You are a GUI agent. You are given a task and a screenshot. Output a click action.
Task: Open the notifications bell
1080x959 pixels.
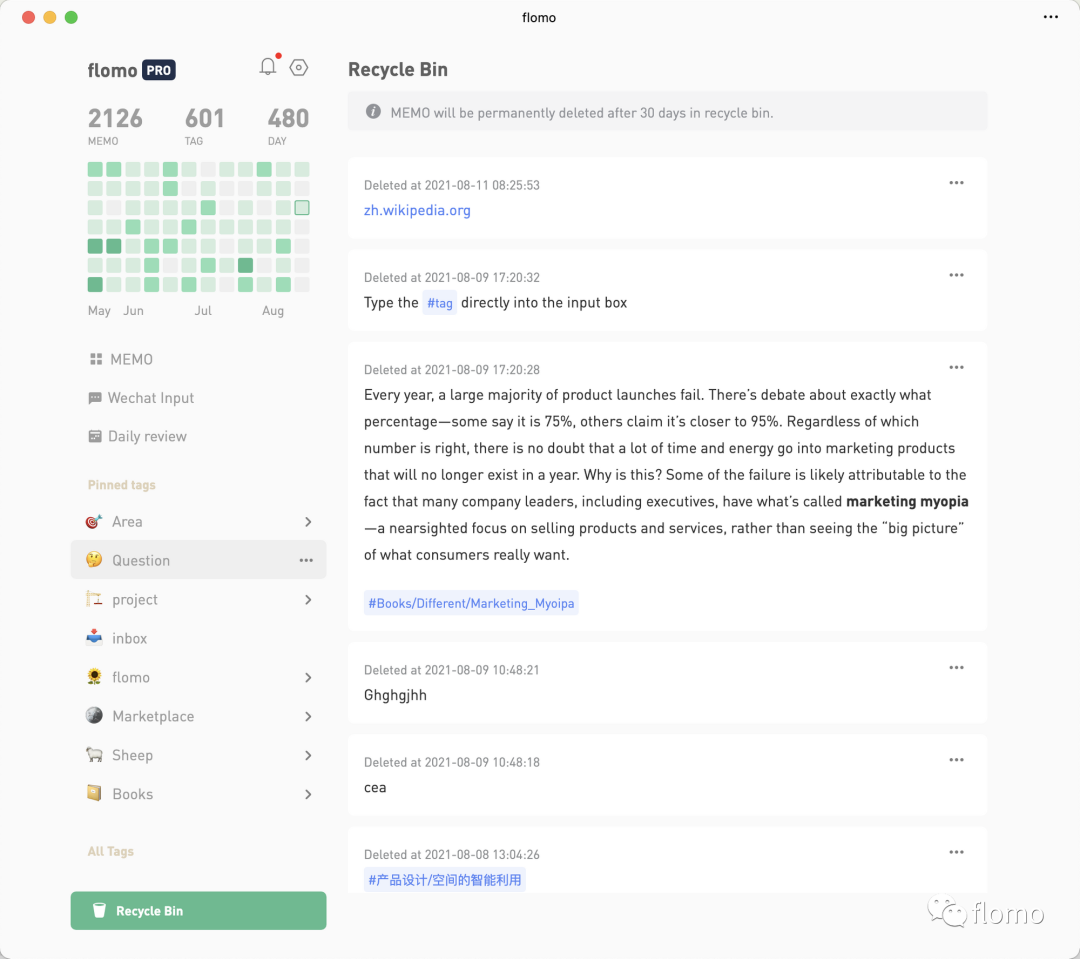(x=268, y=67)
